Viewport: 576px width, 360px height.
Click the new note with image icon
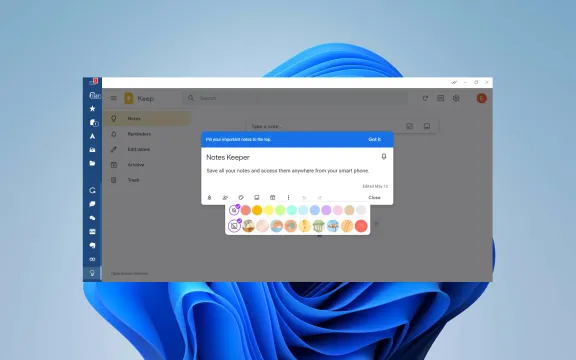tap(426, 126)
